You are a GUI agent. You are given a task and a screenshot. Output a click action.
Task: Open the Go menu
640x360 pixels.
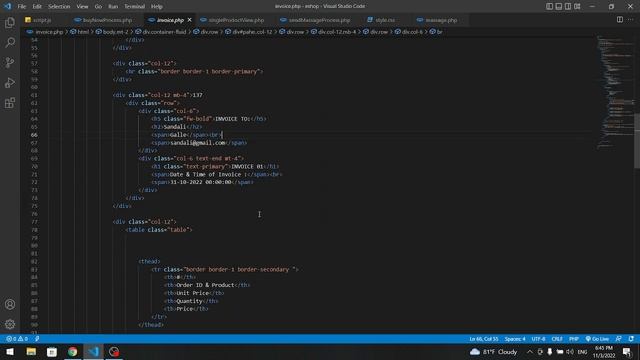point(98,7)
